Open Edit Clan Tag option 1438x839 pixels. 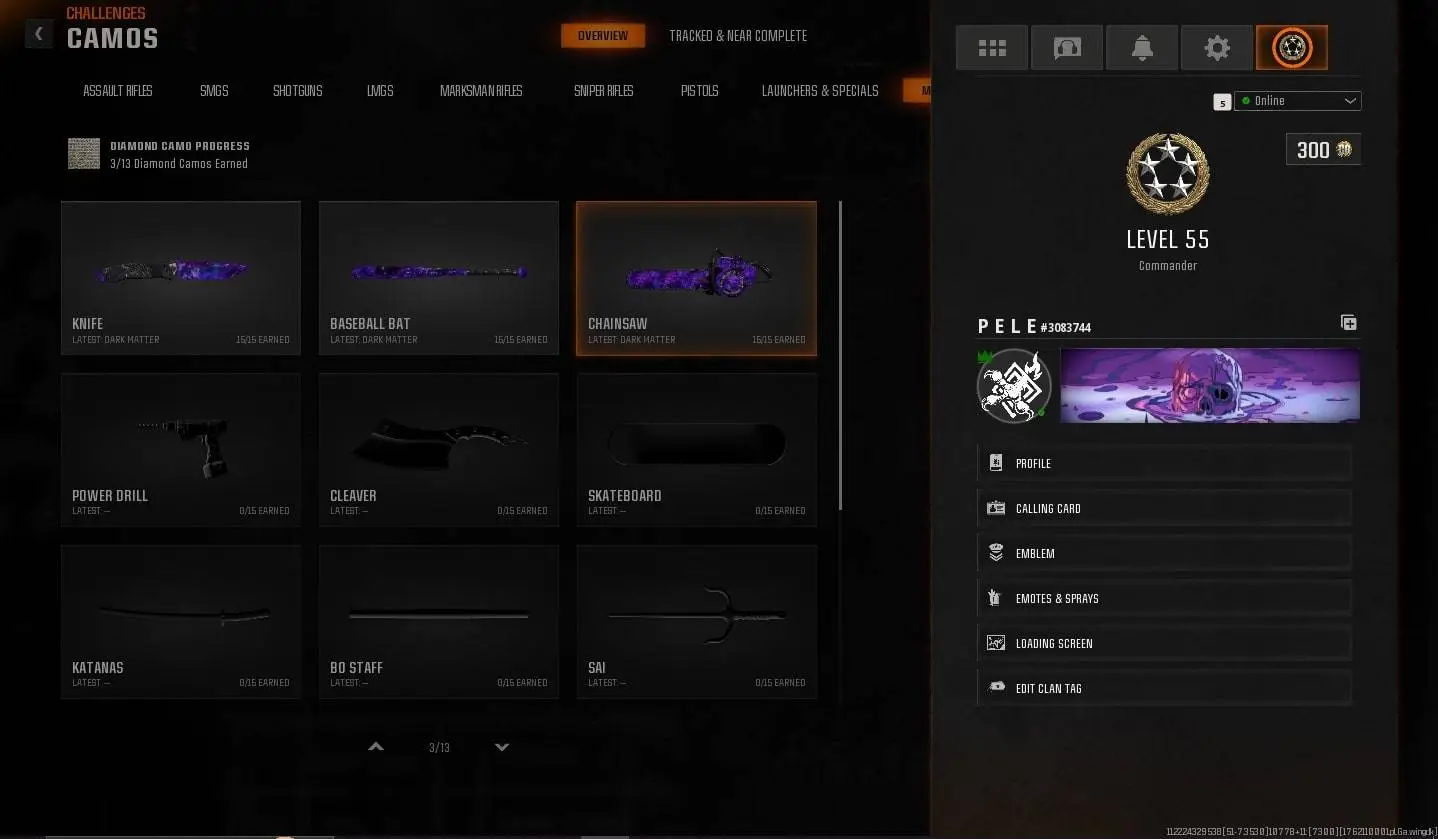click(1164, 688)
